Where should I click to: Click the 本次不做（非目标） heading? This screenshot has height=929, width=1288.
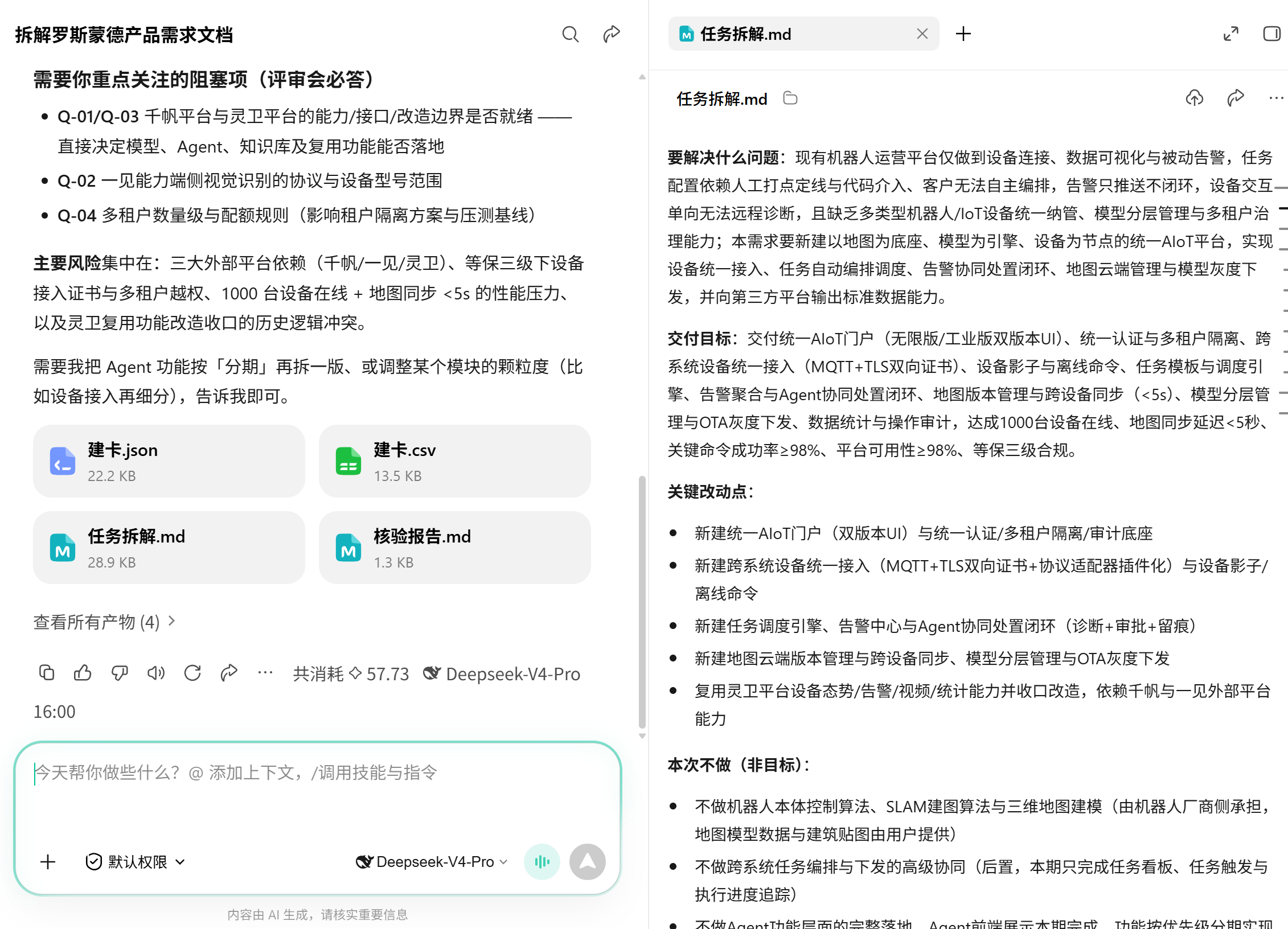click(739, 764)
